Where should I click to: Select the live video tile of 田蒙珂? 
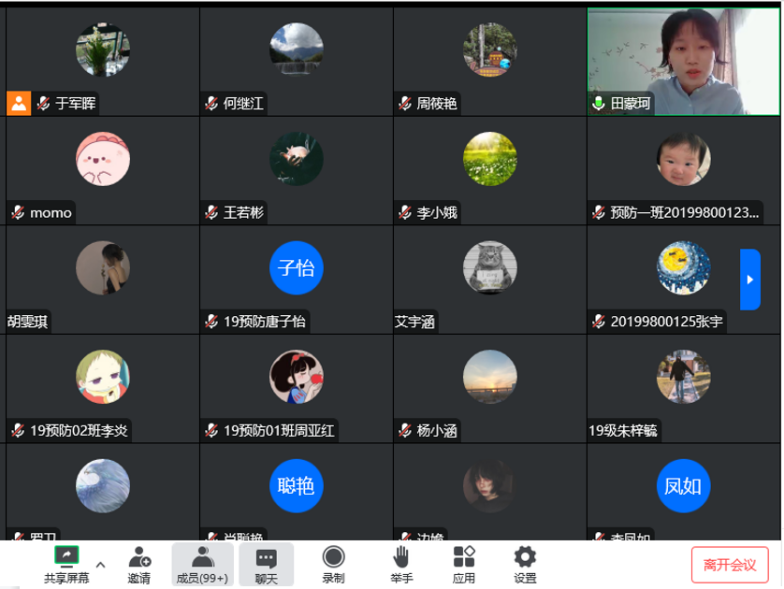tap(684, 60)
